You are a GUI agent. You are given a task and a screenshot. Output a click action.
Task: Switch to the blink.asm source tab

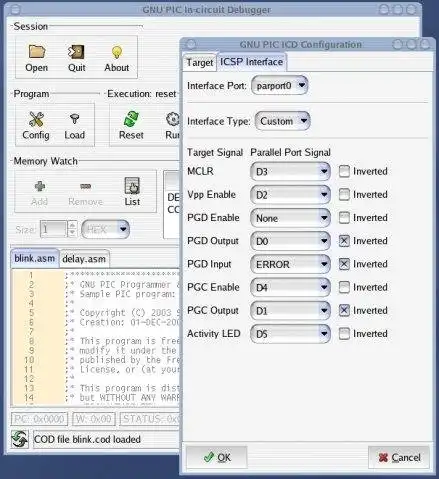pos(35,258)
